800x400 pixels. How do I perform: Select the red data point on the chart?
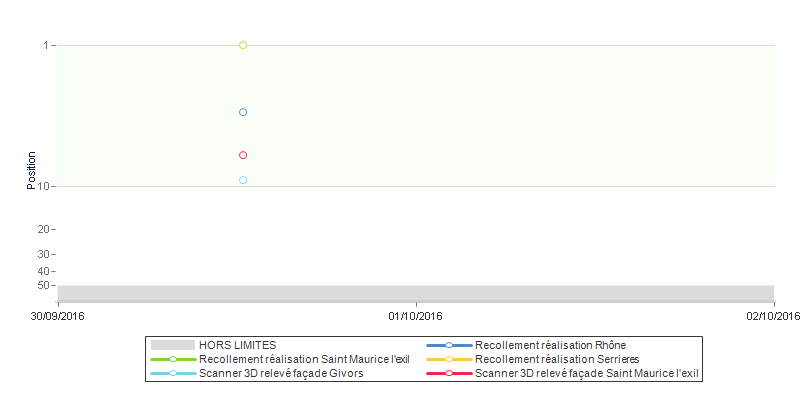coord(243,155)
